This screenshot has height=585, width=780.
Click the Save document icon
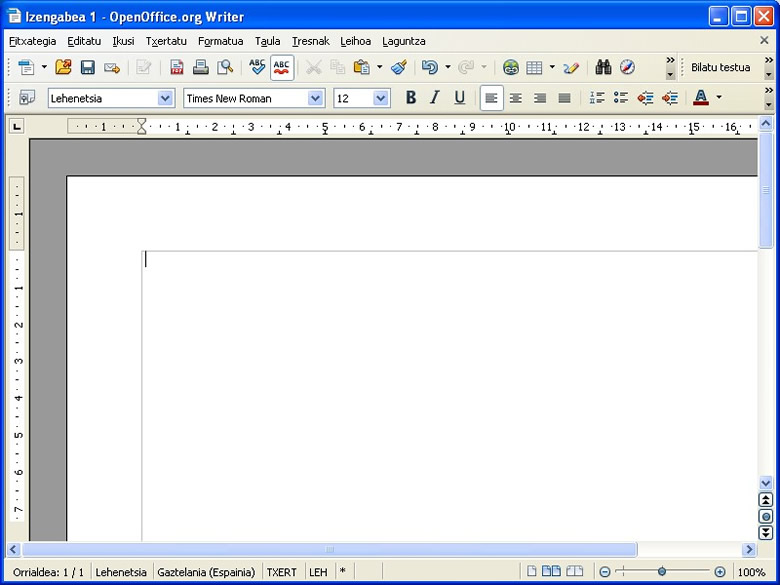tap(87, 67)
